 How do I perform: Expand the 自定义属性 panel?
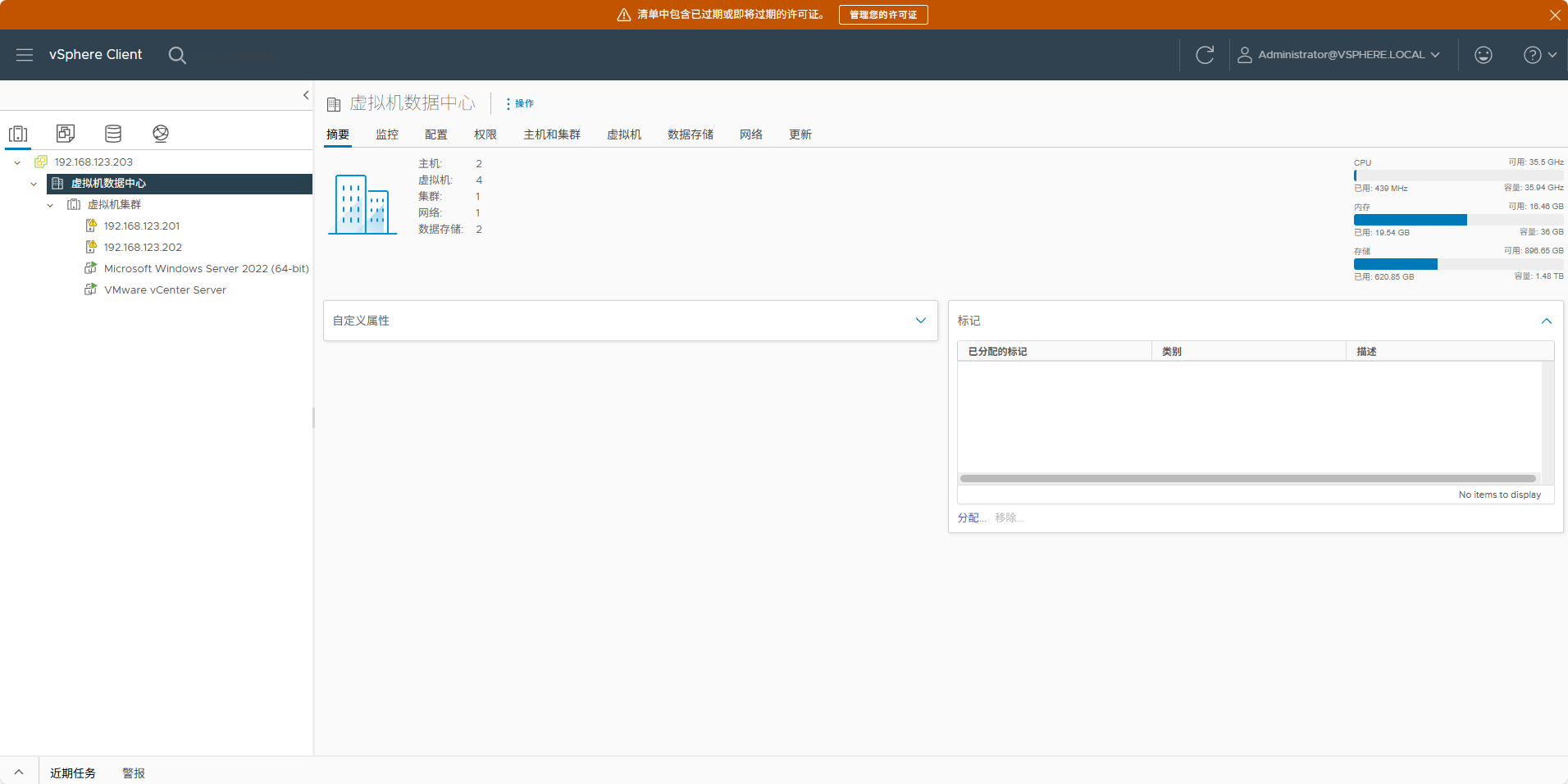[920, 321]
